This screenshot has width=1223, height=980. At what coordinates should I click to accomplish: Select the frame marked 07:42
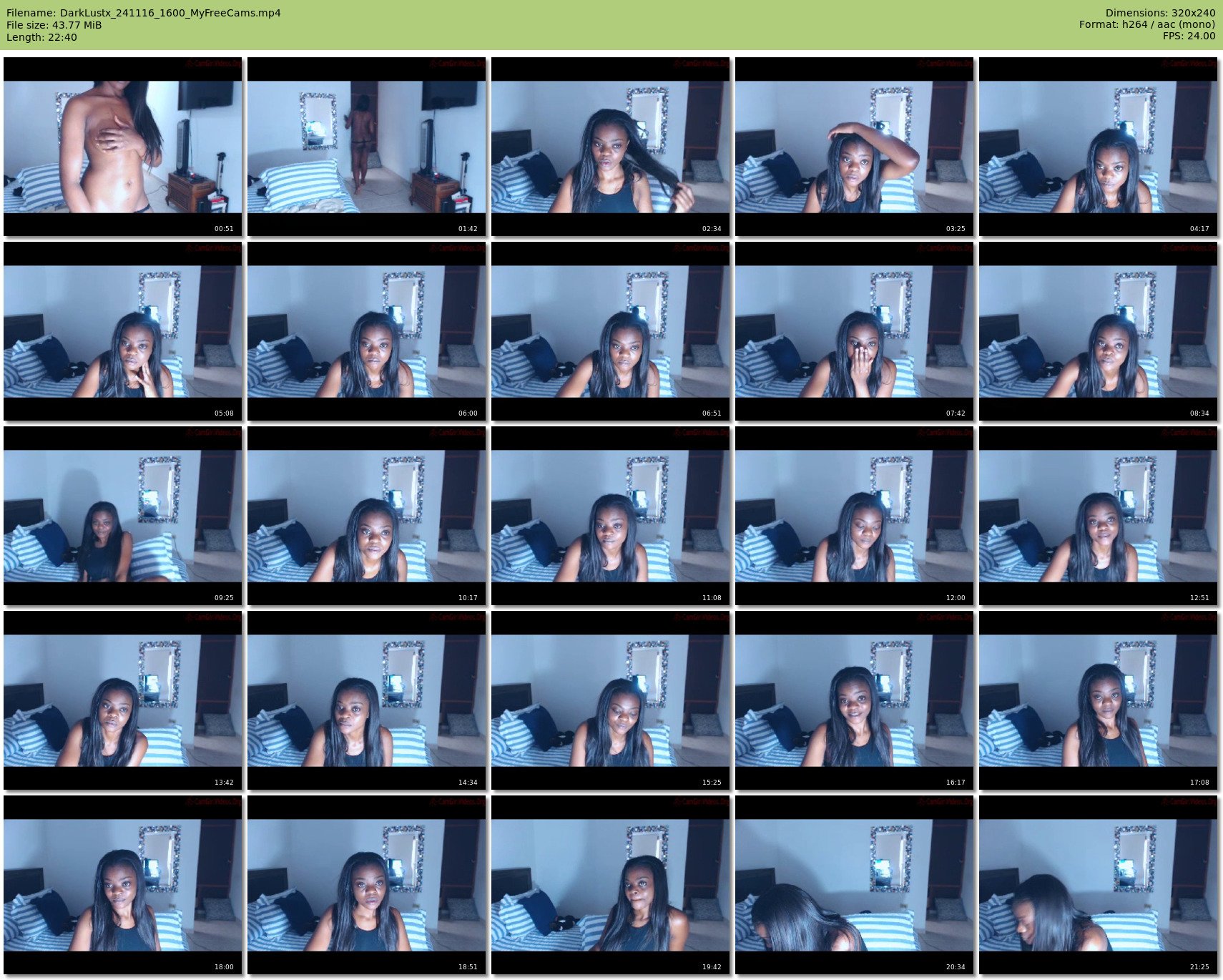click(854, 331)
